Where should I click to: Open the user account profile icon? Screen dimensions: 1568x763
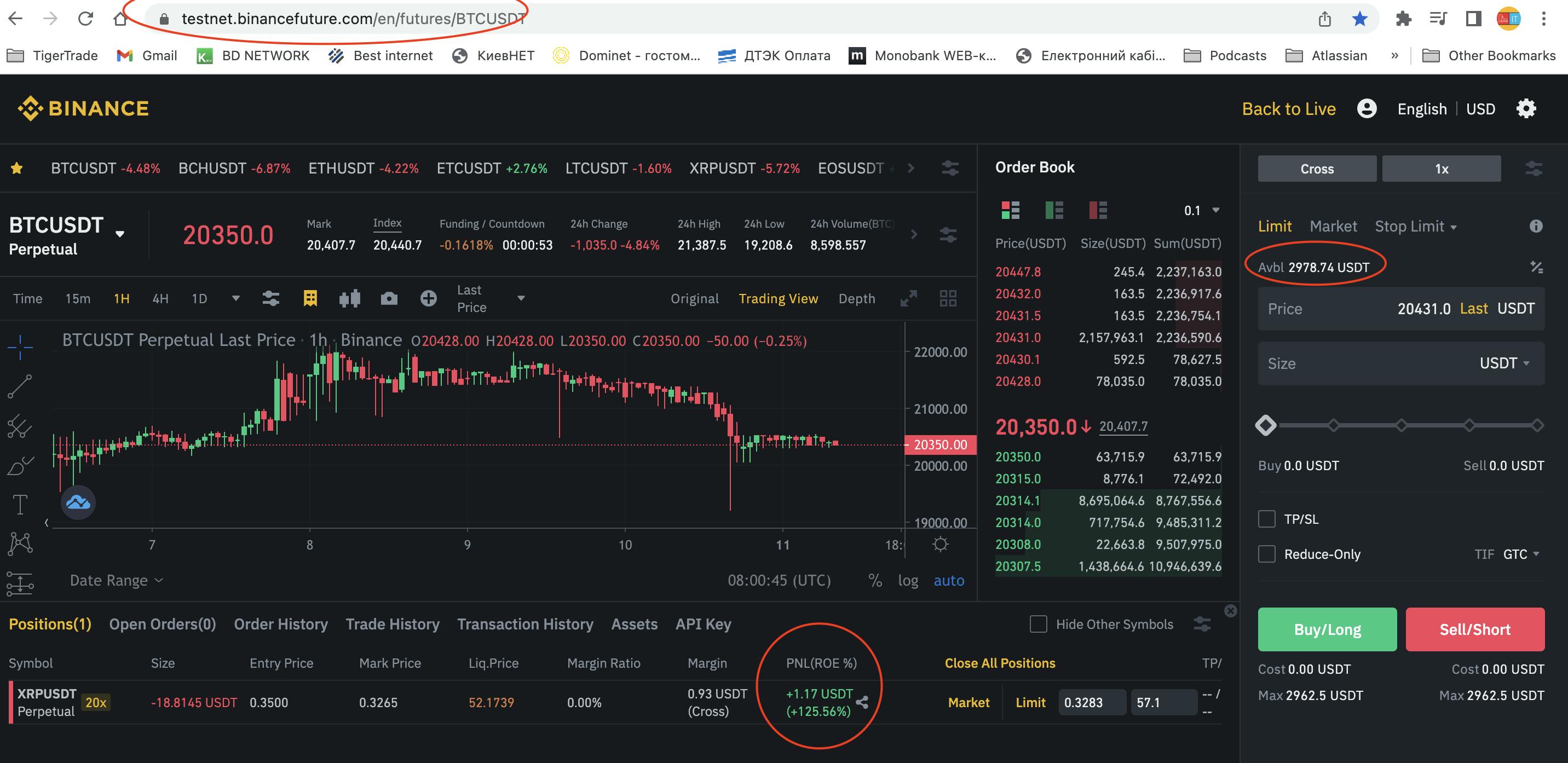click(1367, 109)
